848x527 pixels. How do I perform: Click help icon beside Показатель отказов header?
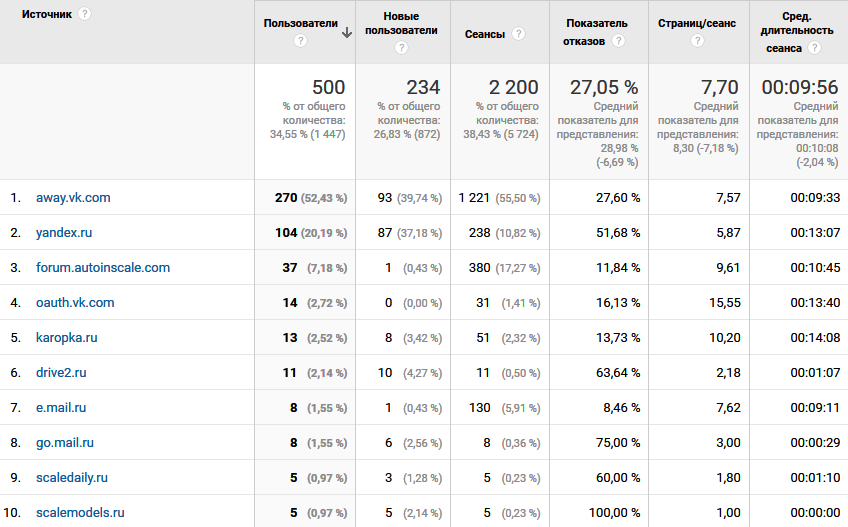[619, 41]
